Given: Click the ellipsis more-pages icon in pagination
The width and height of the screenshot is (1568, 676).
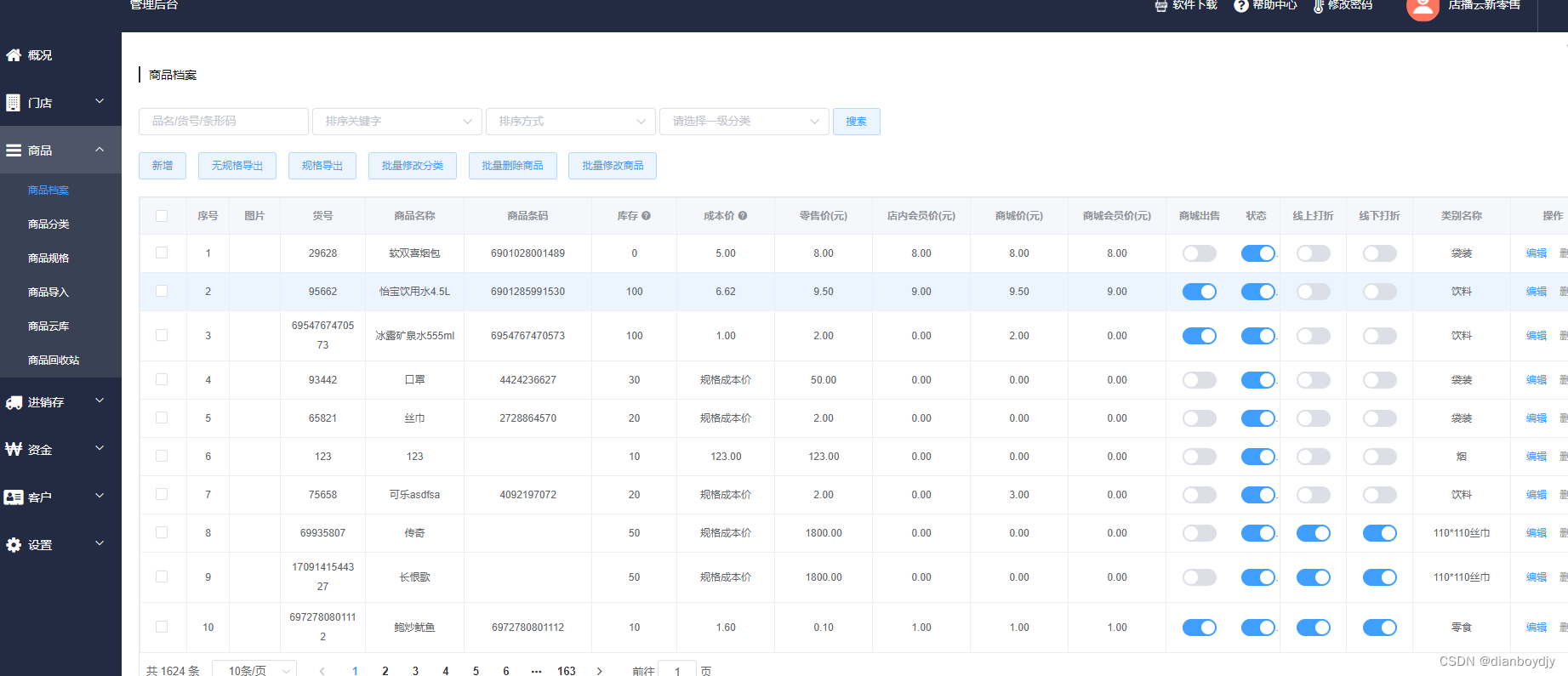Looking at the screenshot, I should click(536, 671).
